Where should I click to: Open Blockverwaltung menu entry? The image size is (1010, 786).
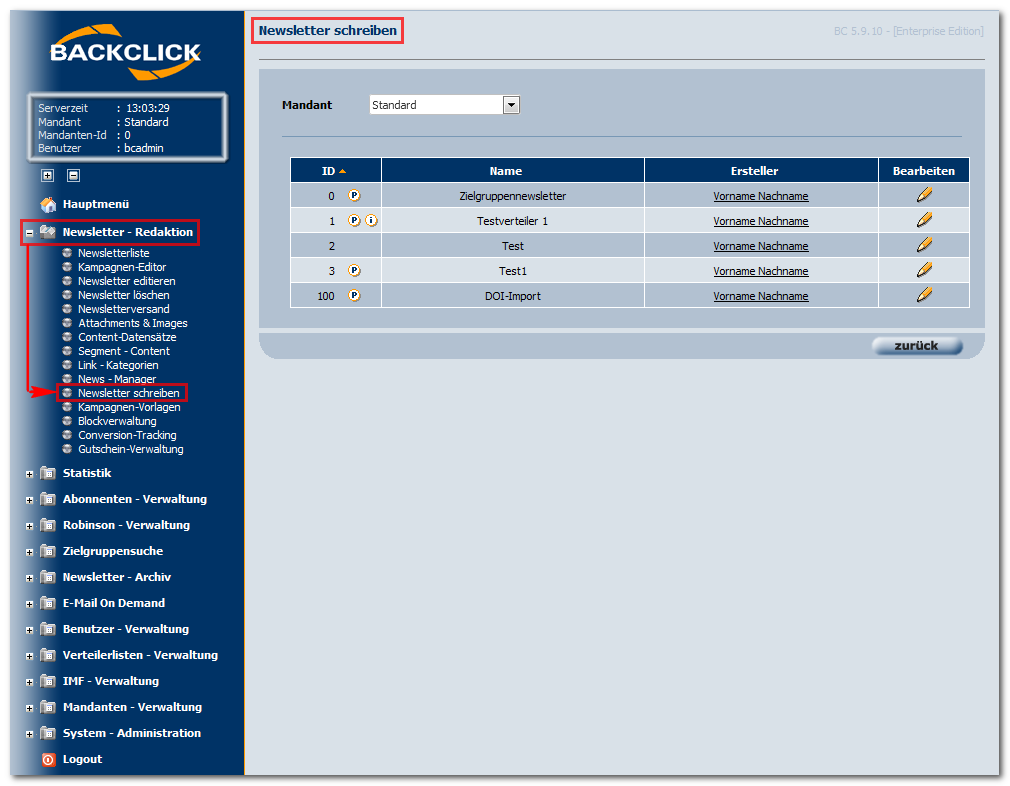click(x=117, y=421)
